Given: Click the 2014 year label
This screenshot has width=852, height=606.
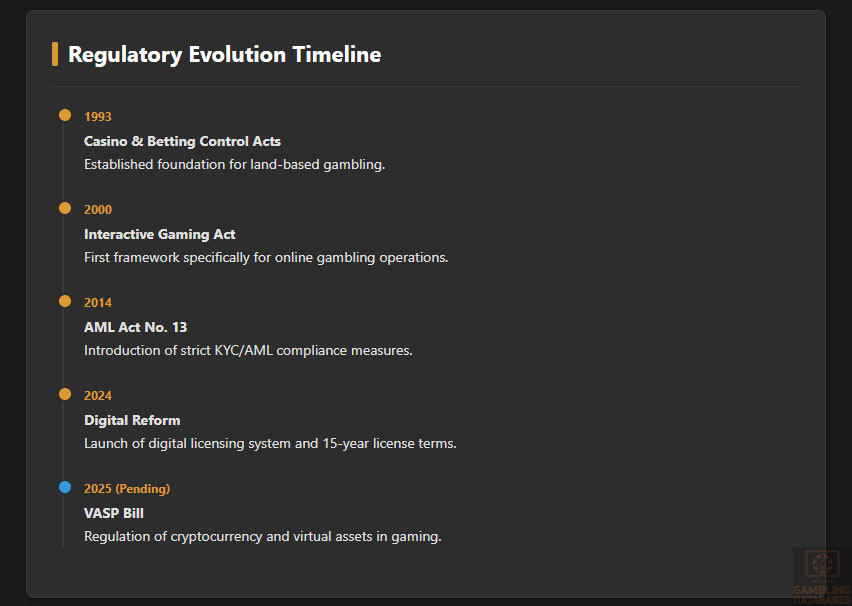Looking at the screenshot, I should tap(98, 303).
